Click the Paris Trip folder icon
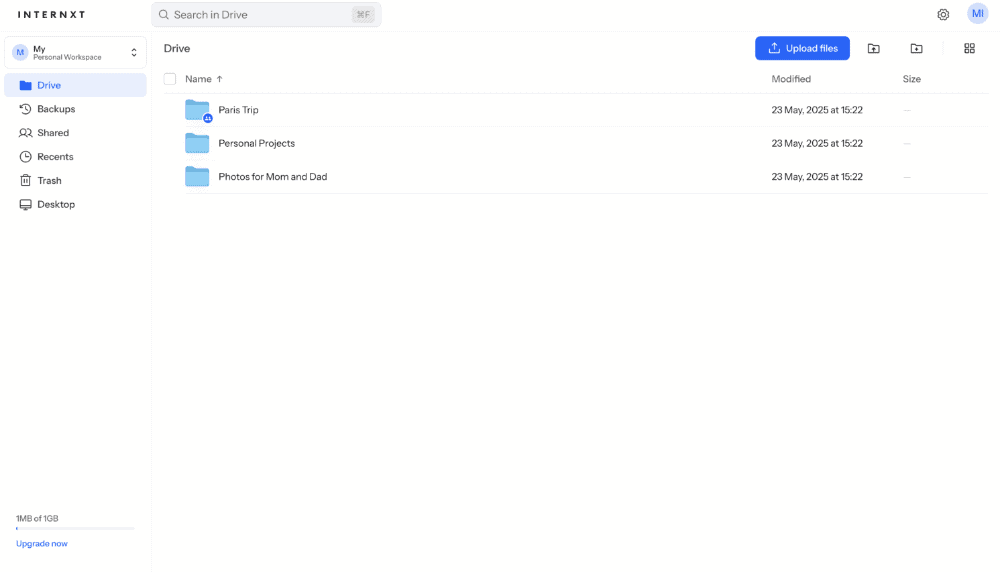 coord(197,110)
